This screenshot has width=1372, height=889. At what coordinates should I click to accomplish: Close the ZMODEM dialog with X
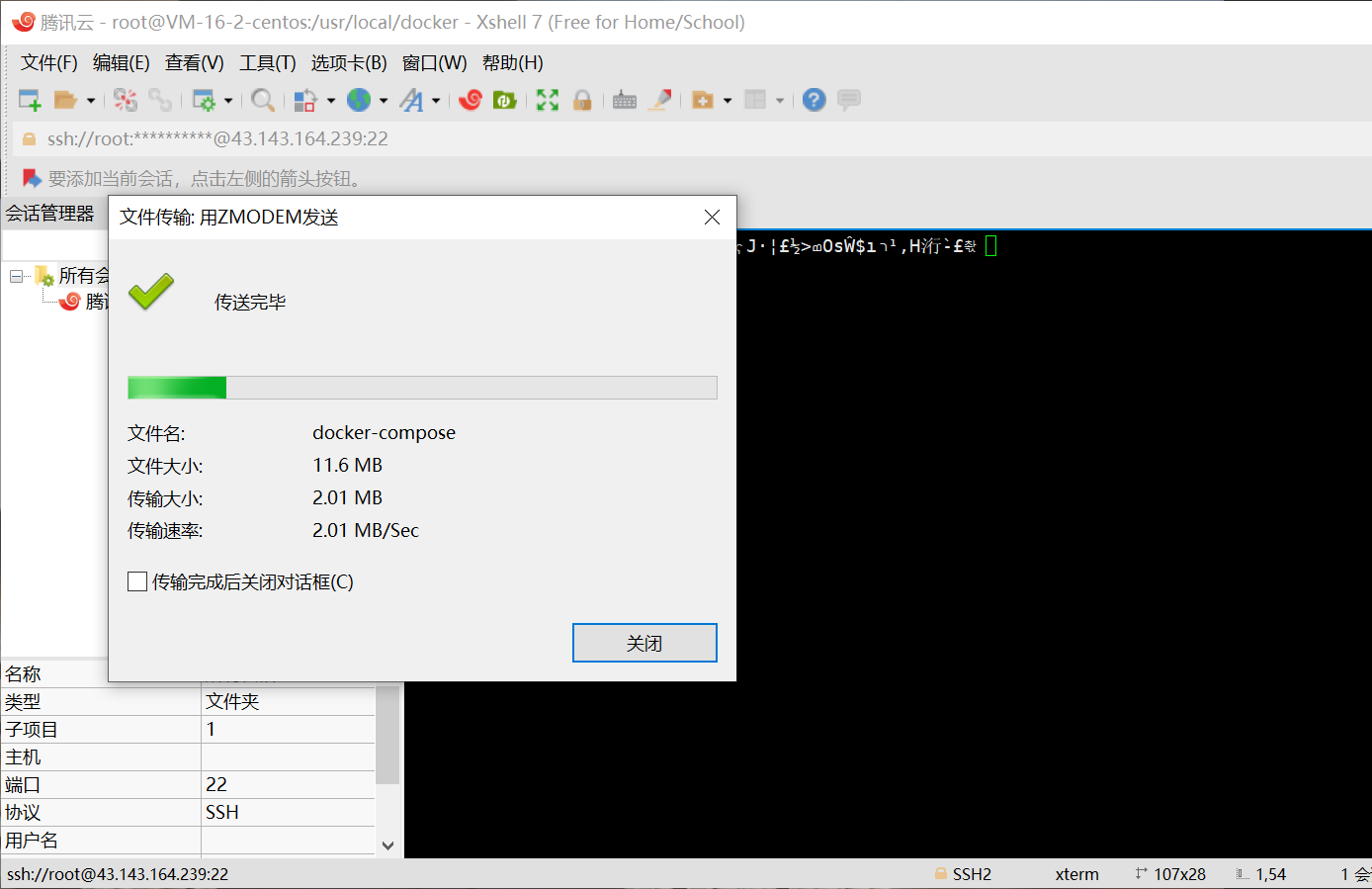[x=712, y=217]
